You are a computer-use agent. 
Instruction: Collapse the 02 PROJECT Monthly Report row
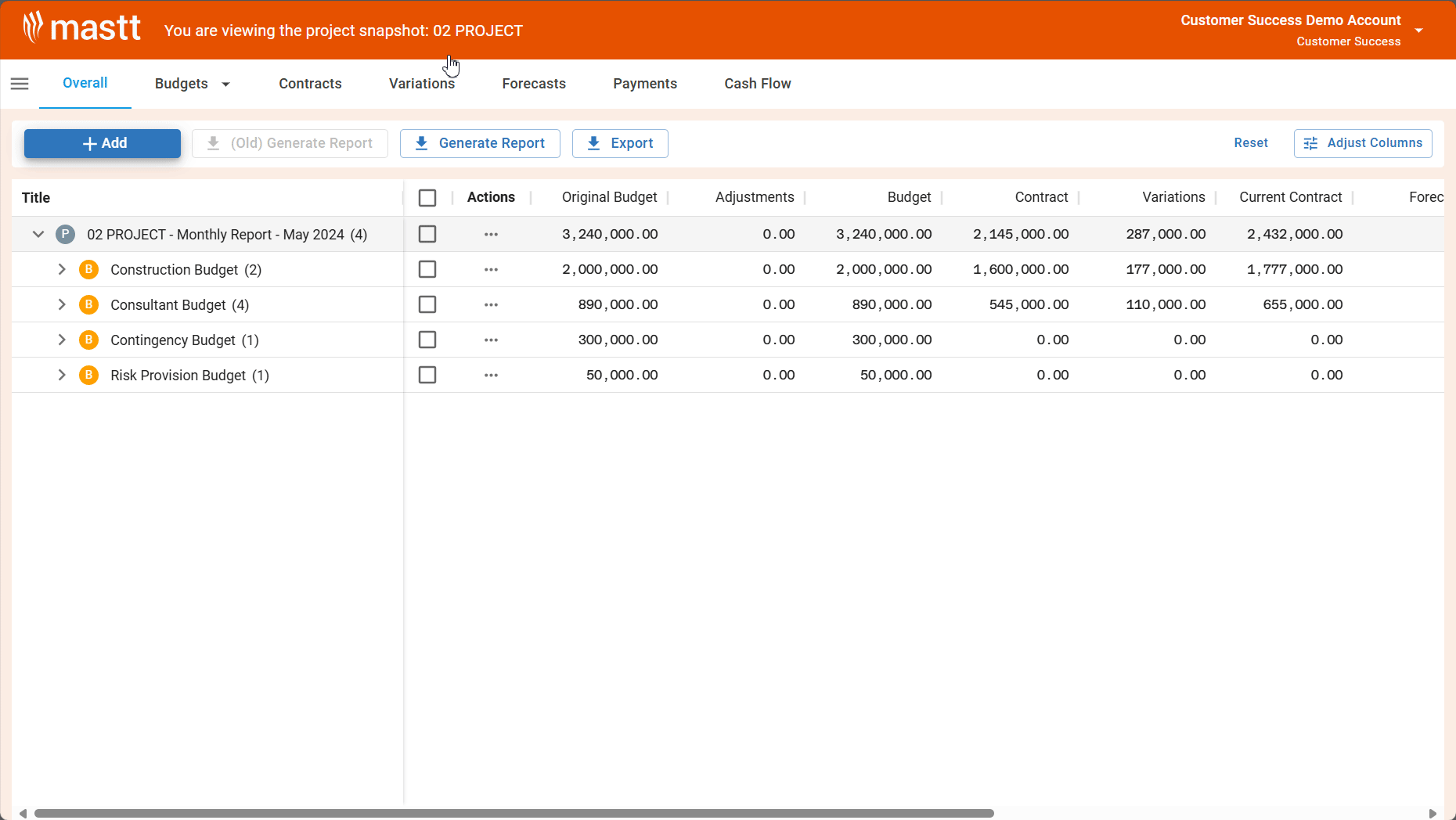pos(38,234)
